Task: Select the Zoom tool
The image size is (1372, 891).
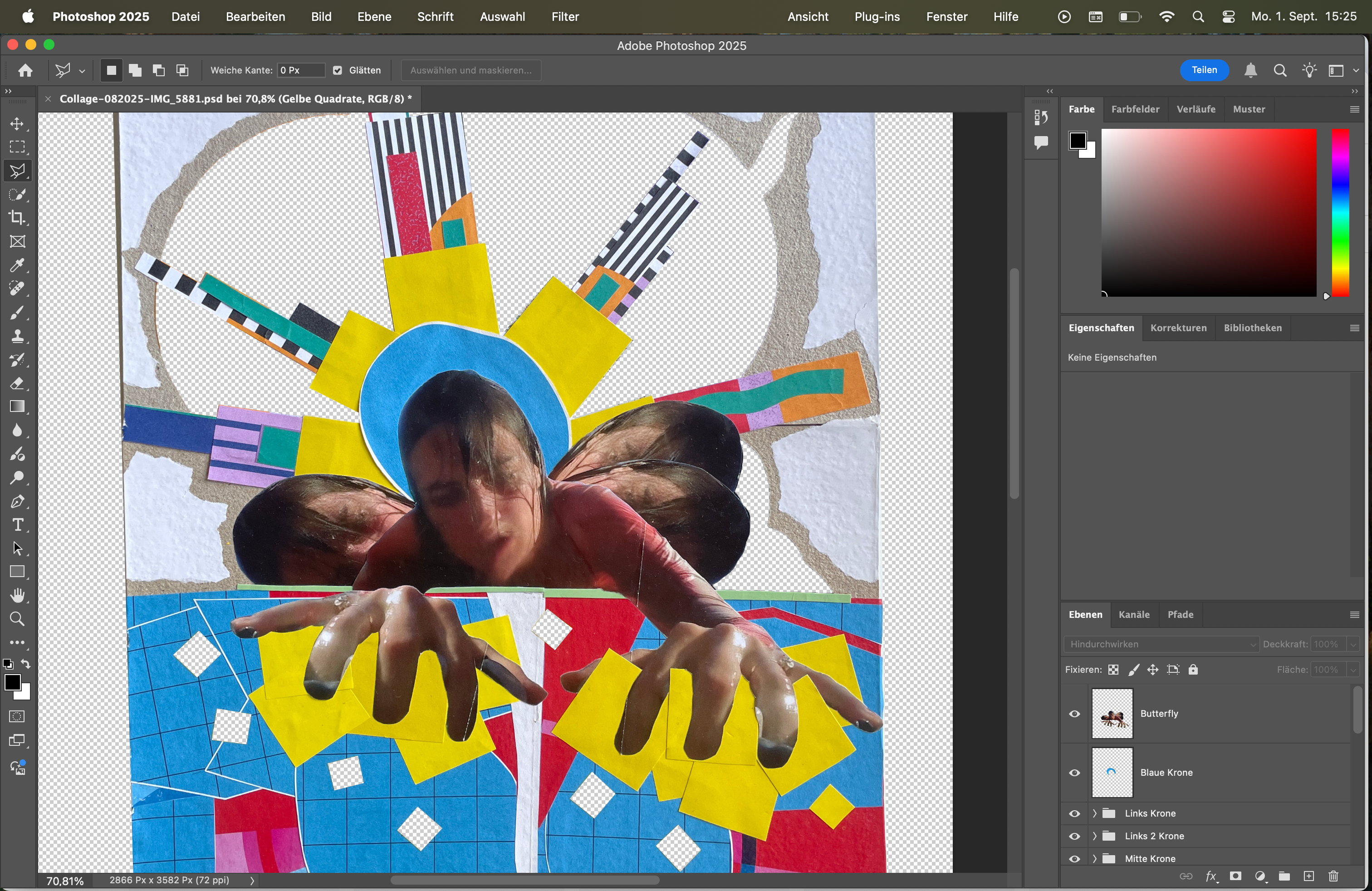Action: 17,619
